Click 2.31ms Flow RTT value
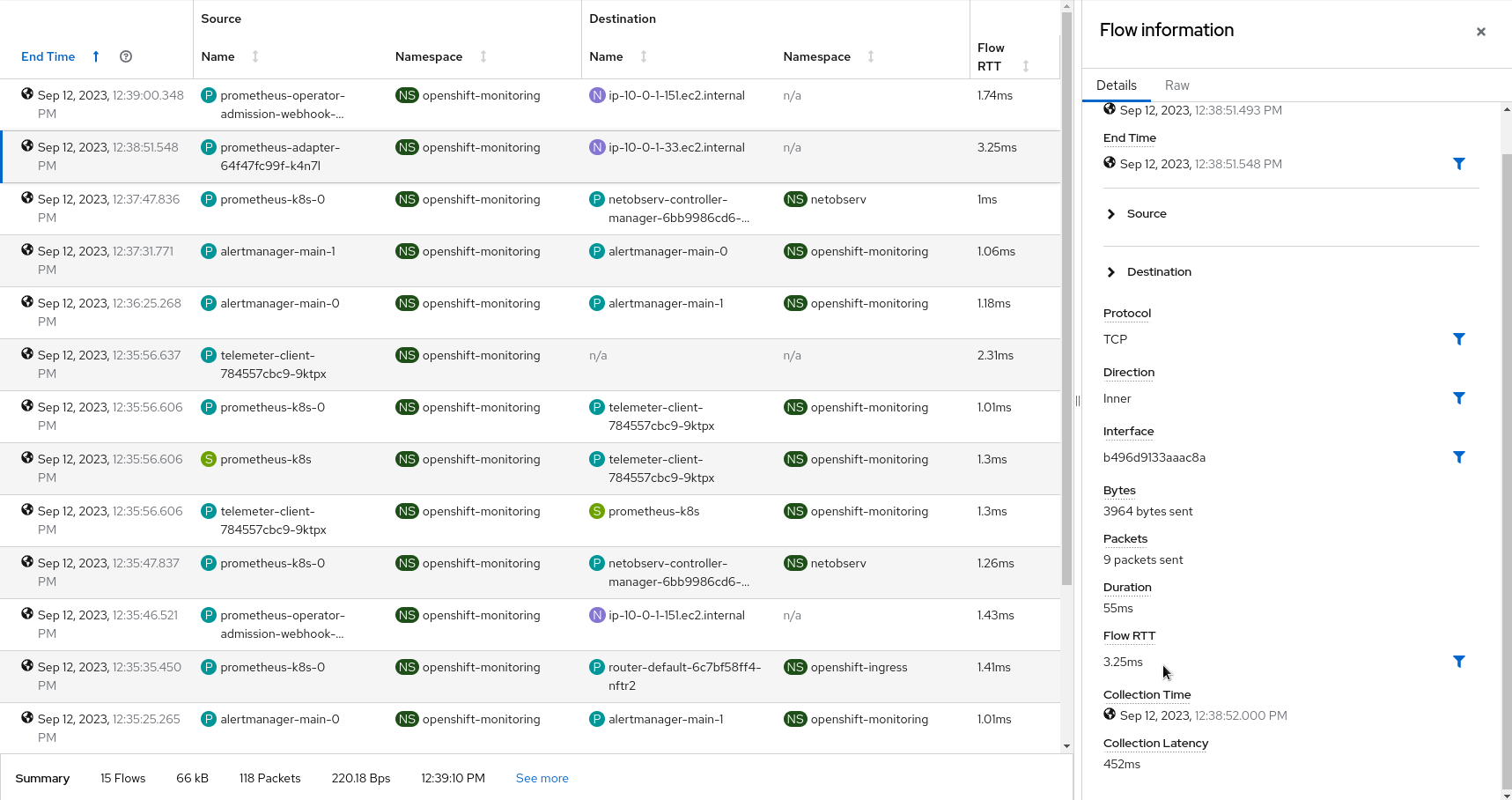Viewport: 1512px width, 800px height. point(995,355)
